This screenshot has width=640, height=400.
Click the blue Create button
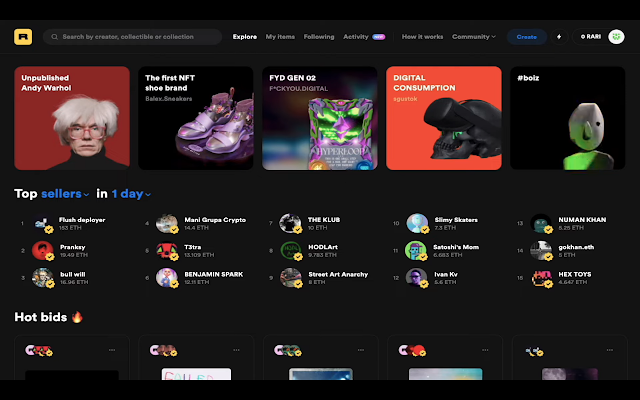pyautogui.click(x=527, y=37)
